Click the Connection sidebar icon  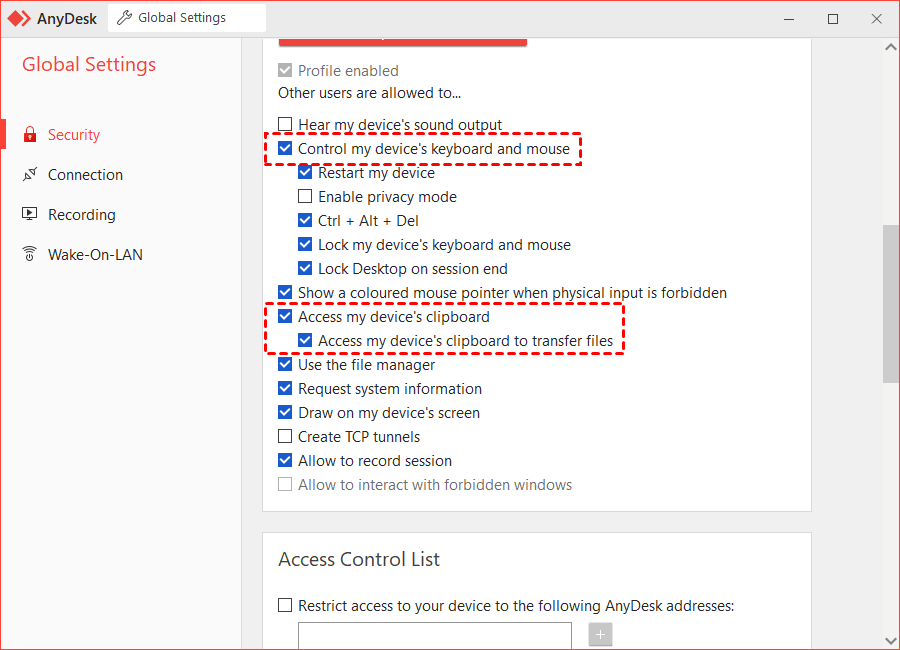29,175
